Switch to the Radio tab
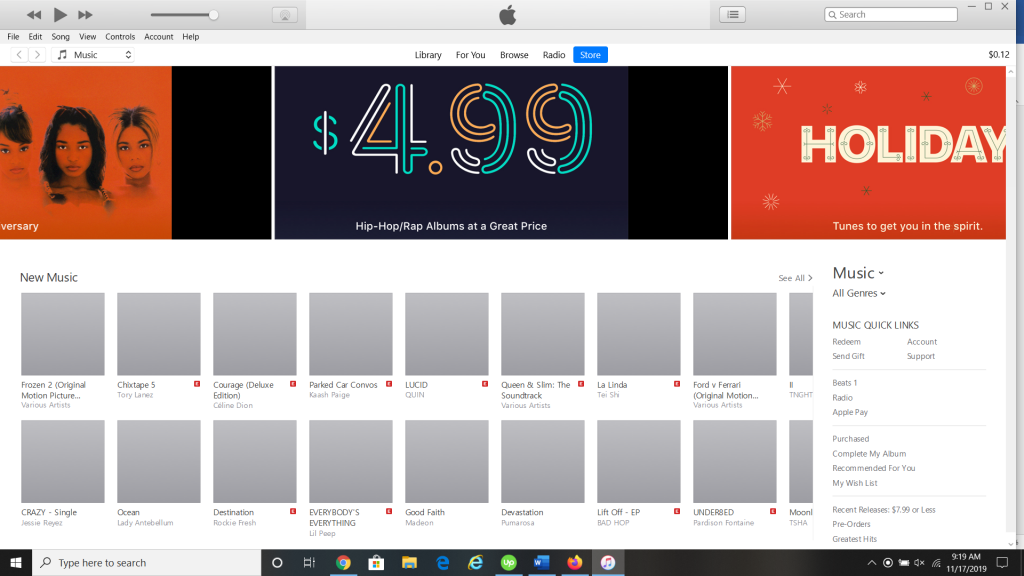 click(x=554, y=55)
